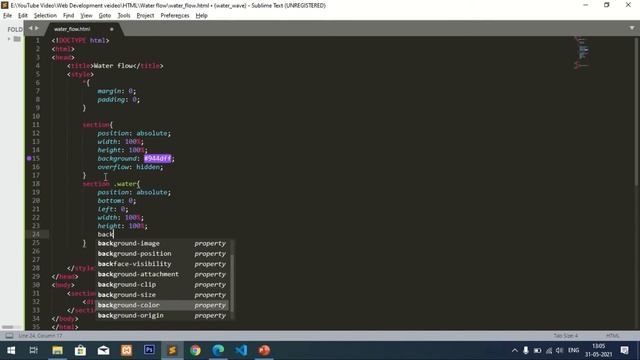The image size is (640, 360).
Task: Open Google Chrome from taskbar
Action: tap(196, 350)
